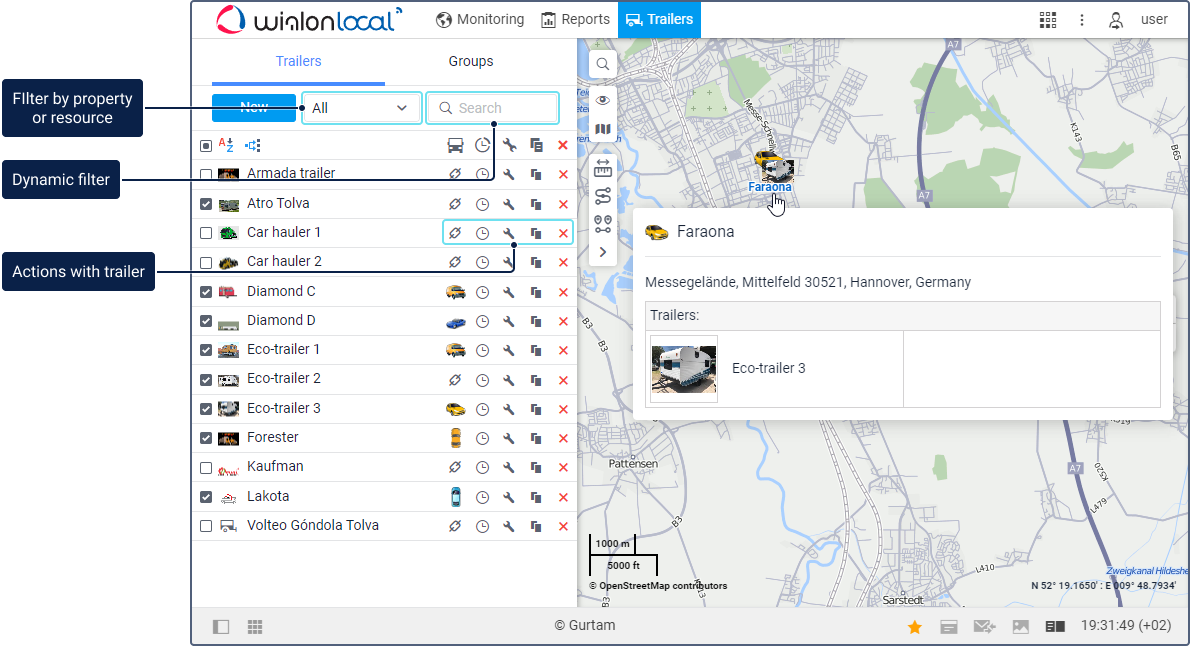Image resolution: width=1190 pixels, height=646 pixels.
Task: Click the wrench icon for Car hauler 1
Action: (x=509, y=233)
